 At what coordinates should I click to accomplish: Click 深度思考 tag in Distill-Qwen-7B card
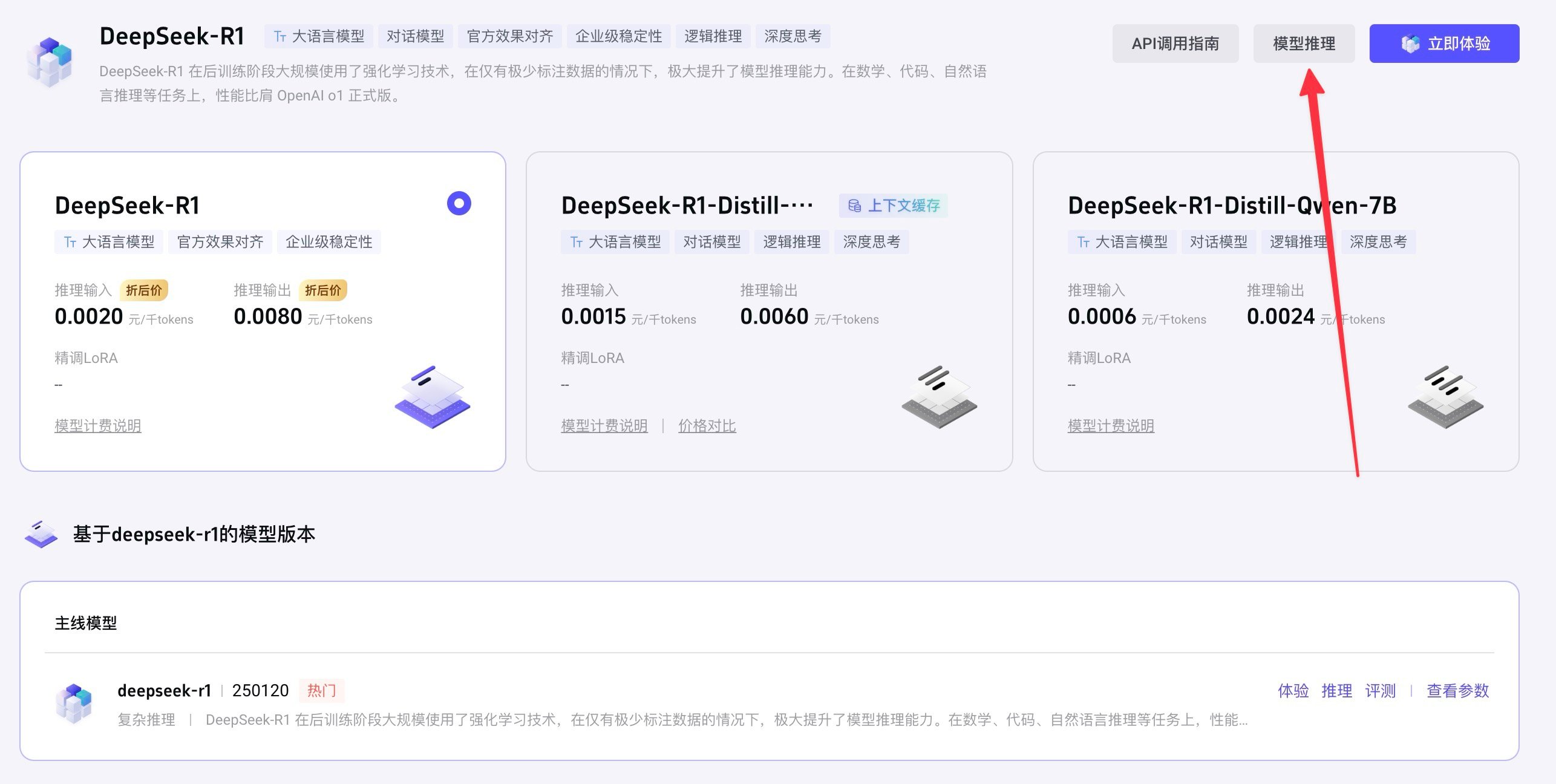(x=1379, y=242)
